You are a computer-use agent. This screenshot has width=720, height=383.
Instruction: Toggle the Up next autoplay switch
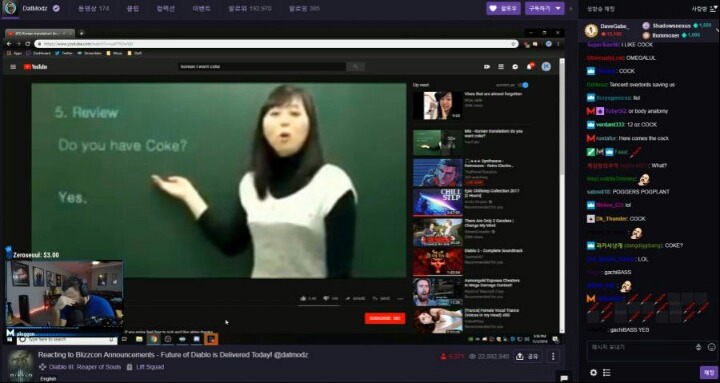click(523, 85)
